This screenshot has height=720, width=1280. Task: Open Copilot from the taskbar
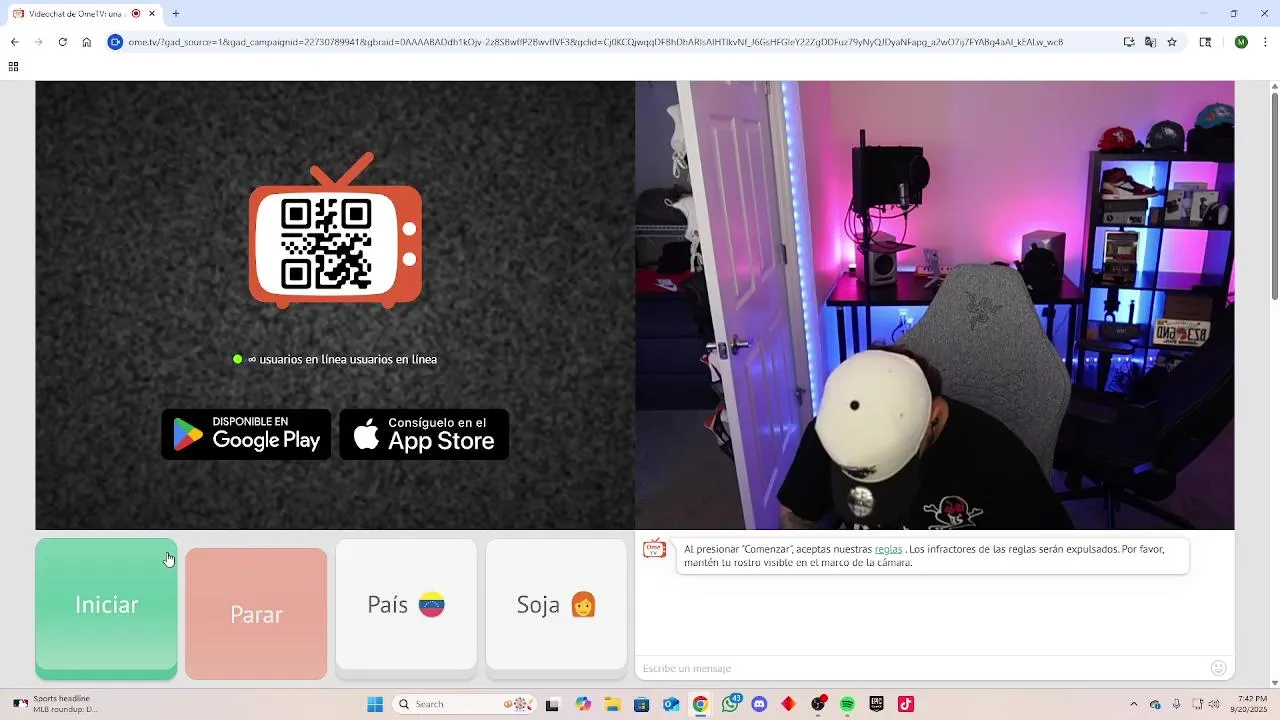583,704
